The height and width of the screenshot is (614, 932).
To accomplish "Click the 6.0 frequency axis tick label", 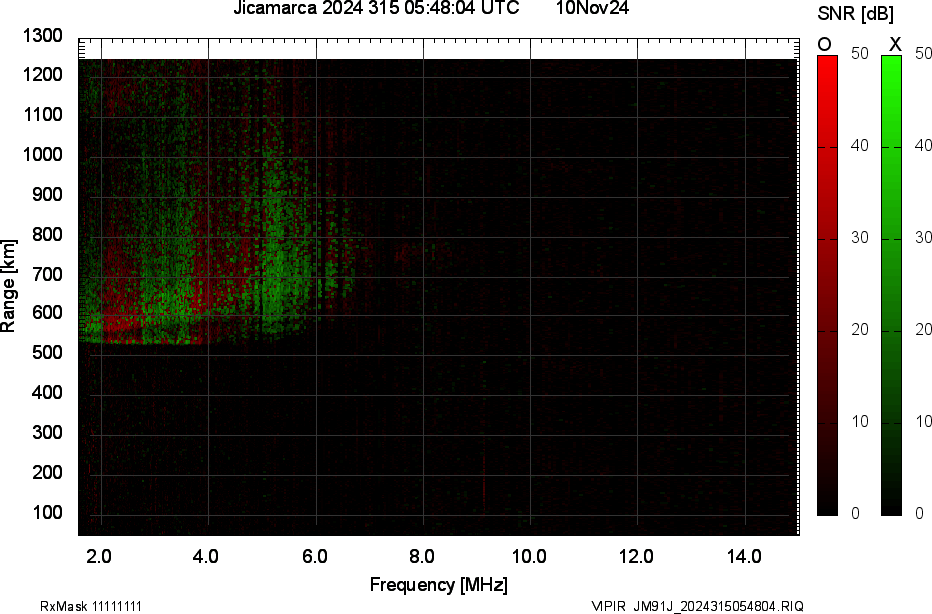I will coord(314,556).
